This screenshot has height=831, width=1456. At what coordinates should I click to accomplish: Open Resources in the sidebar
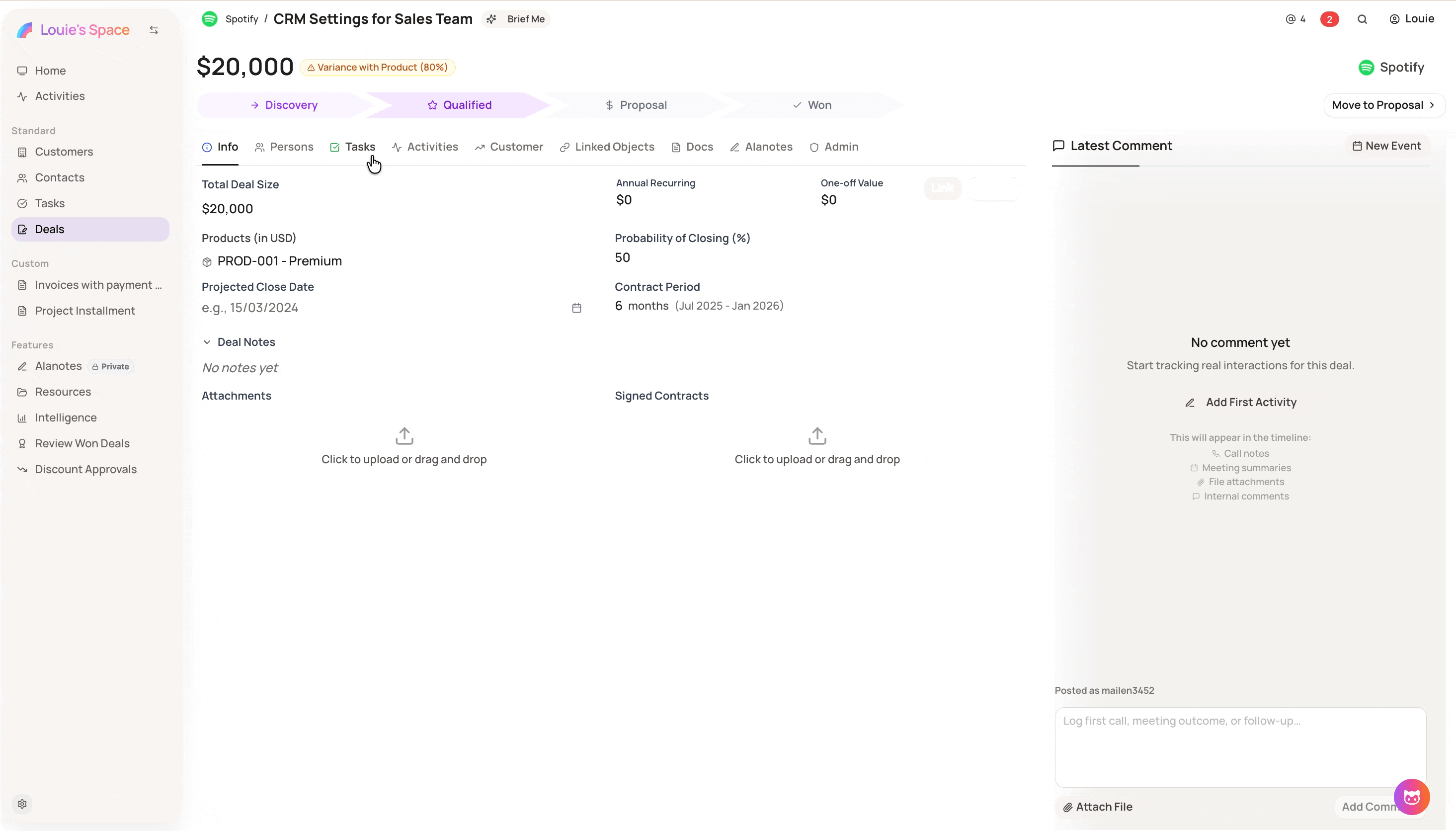90,392
